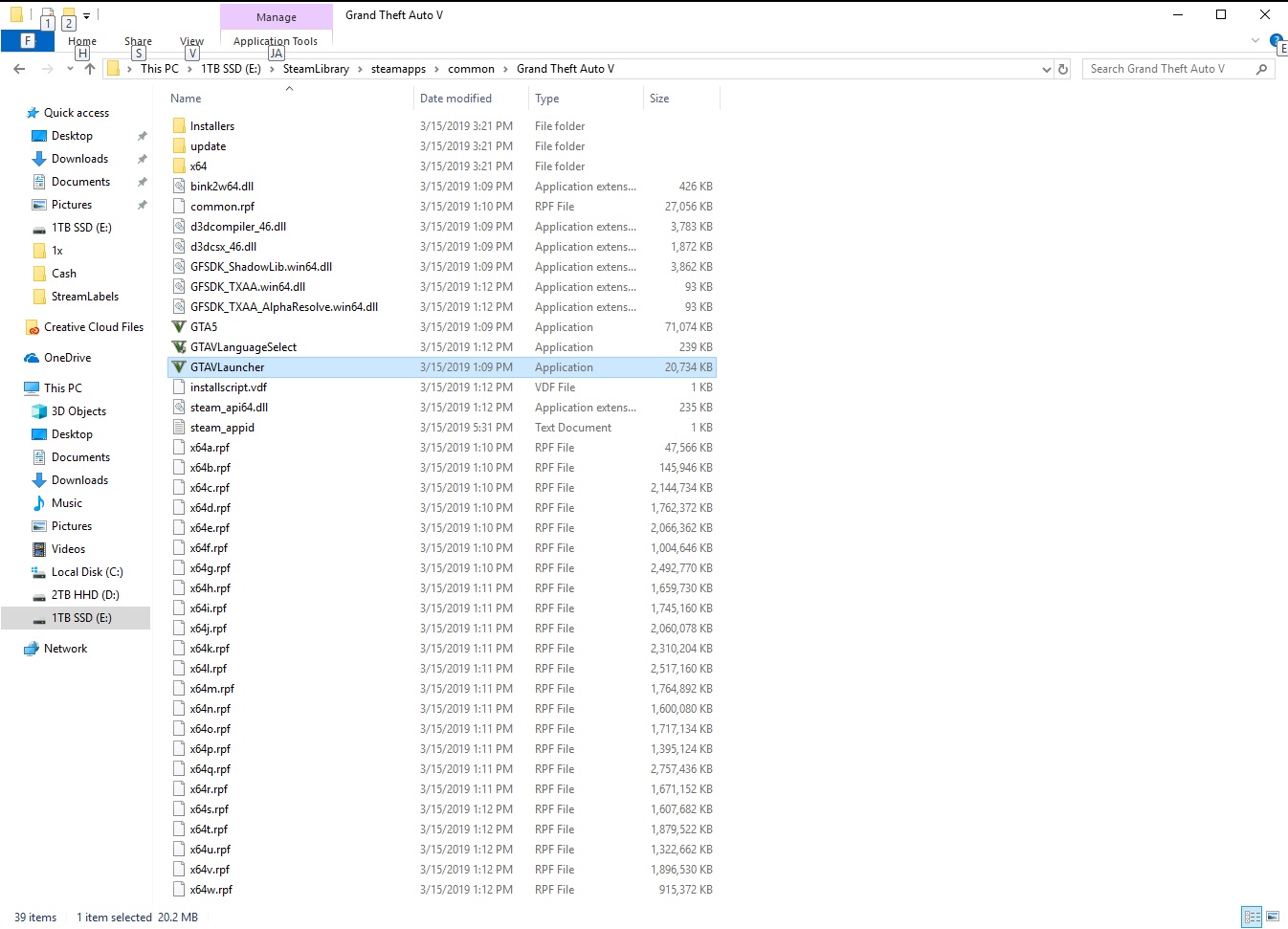The image size is (1288, 929).
Task: Select This PC in the navigation pane
Action: click(63, 388)
